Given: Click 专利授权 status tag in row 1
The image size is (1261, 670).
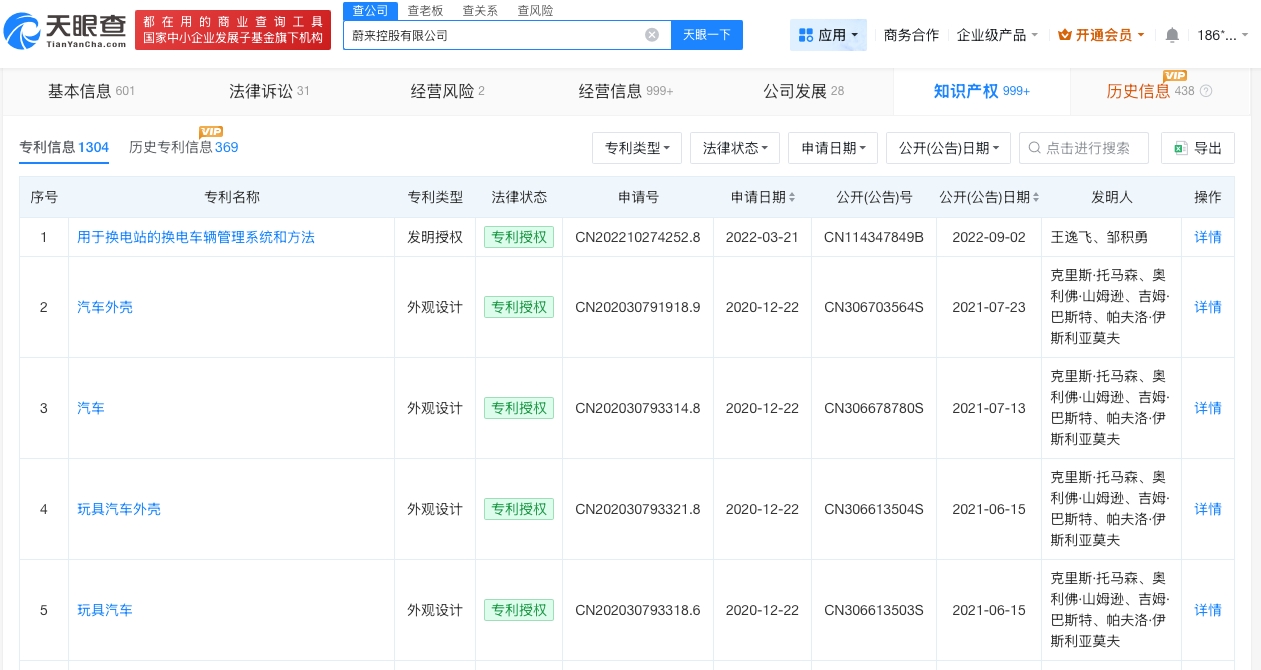Looking at the screenshot, I should click(x=518, y=237).
